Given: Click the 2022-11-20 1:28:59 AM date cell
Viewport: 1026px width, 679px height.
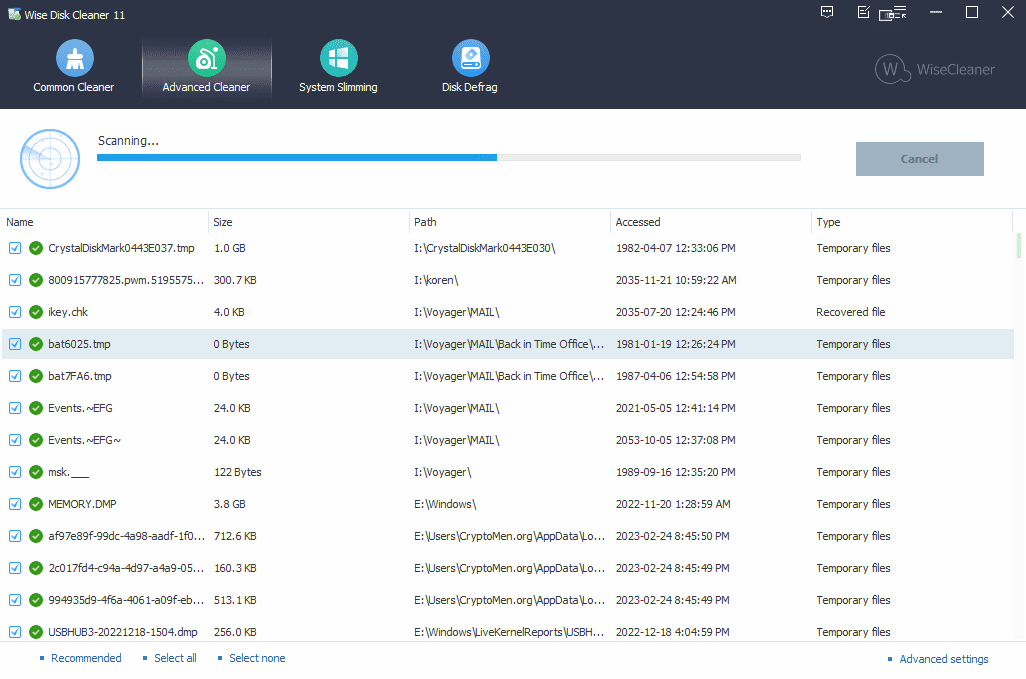Looking at the screenshot, I should [x=673, y=504].
